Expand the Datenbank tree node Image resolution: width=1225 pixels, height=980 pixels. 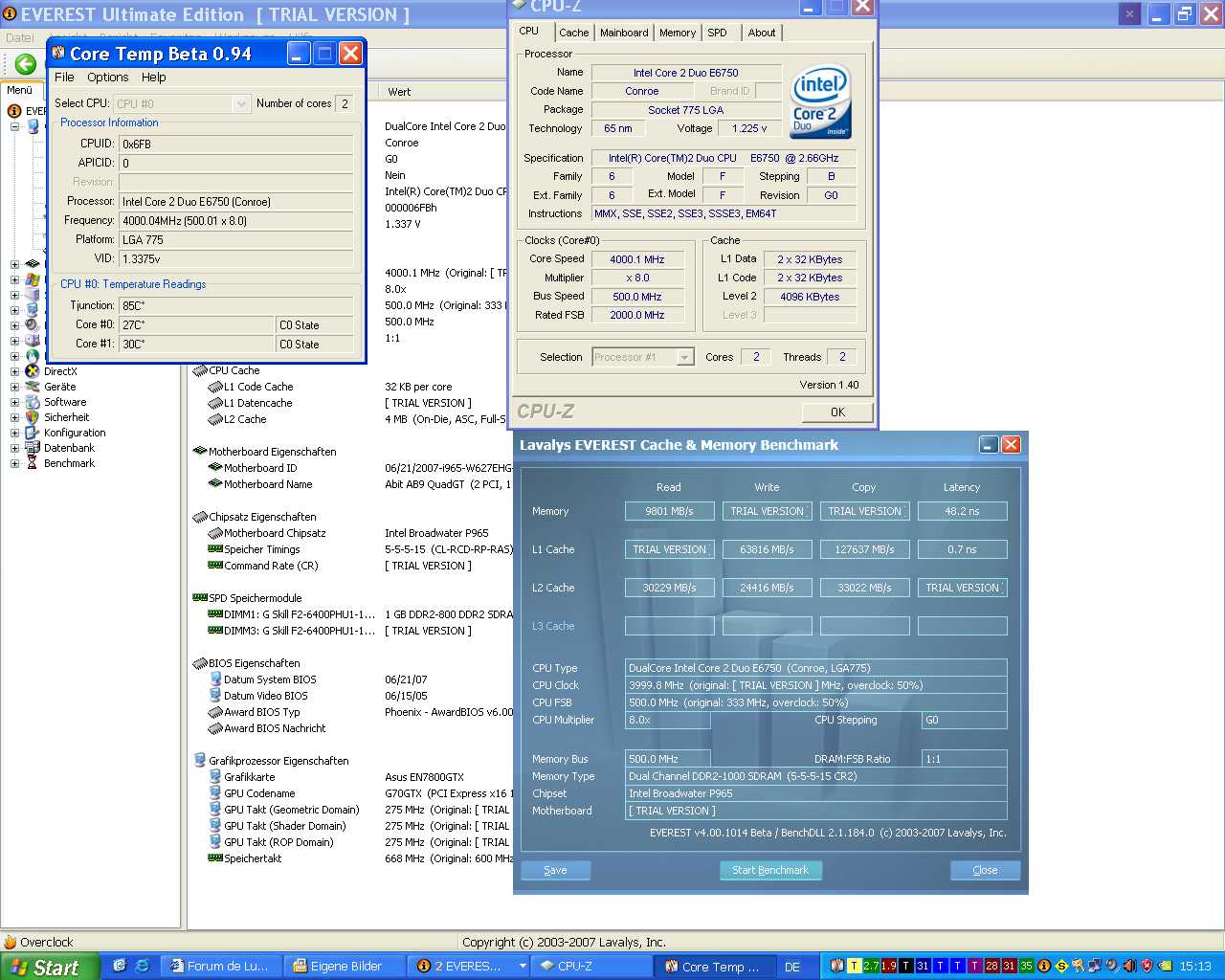[x=14, y=448]
